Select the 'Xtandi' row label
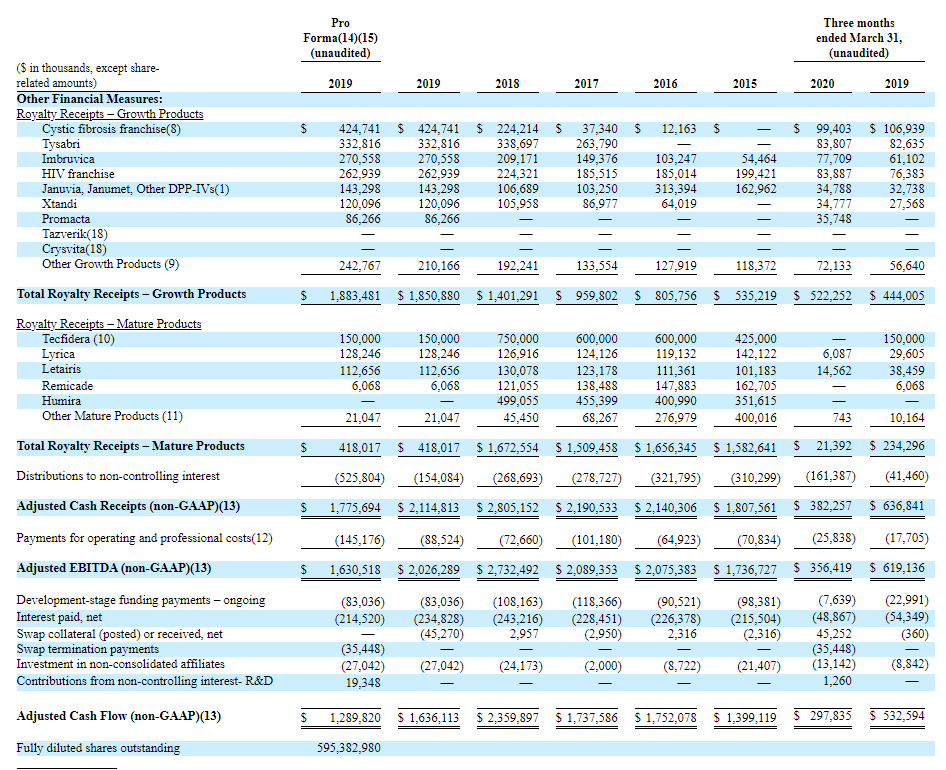Image resolution: width=946 pixels, height=770 pixels. (x=59, y=204)
